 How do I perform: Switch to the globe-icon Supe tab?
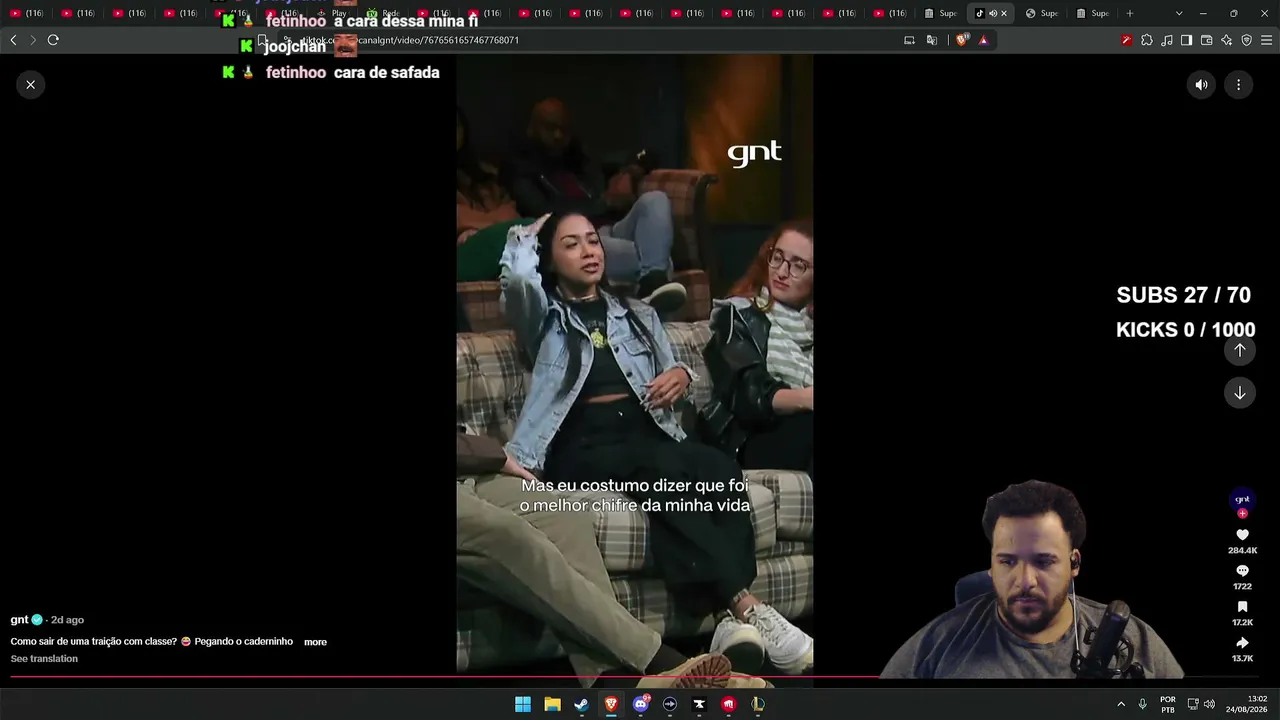click(x=1042, y=13)
